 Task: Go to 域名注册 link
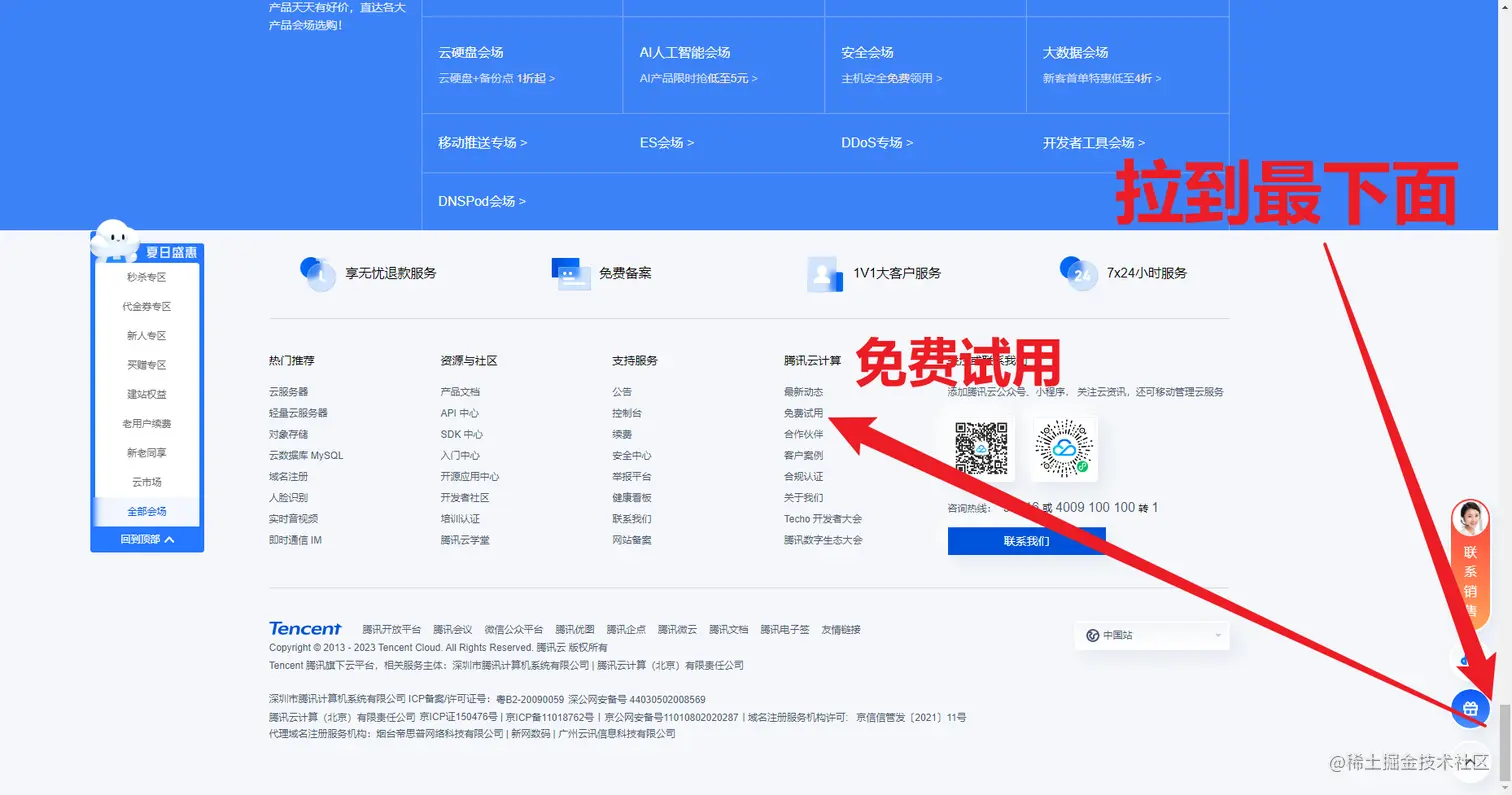coord(288,477)
